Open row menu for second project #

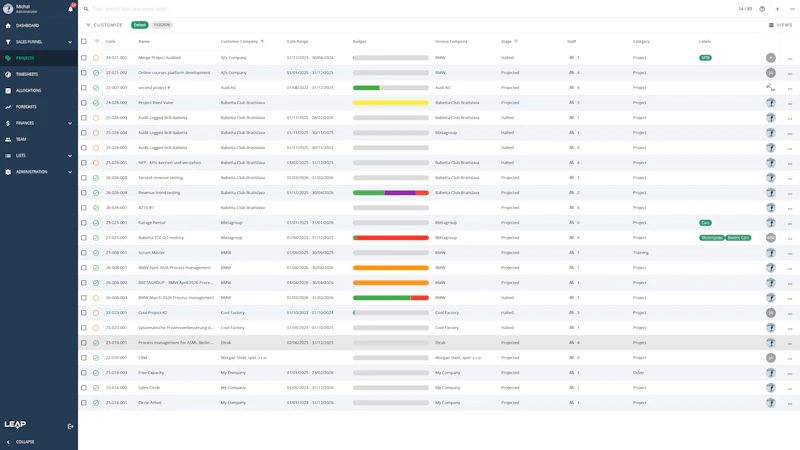pos(790,88)
